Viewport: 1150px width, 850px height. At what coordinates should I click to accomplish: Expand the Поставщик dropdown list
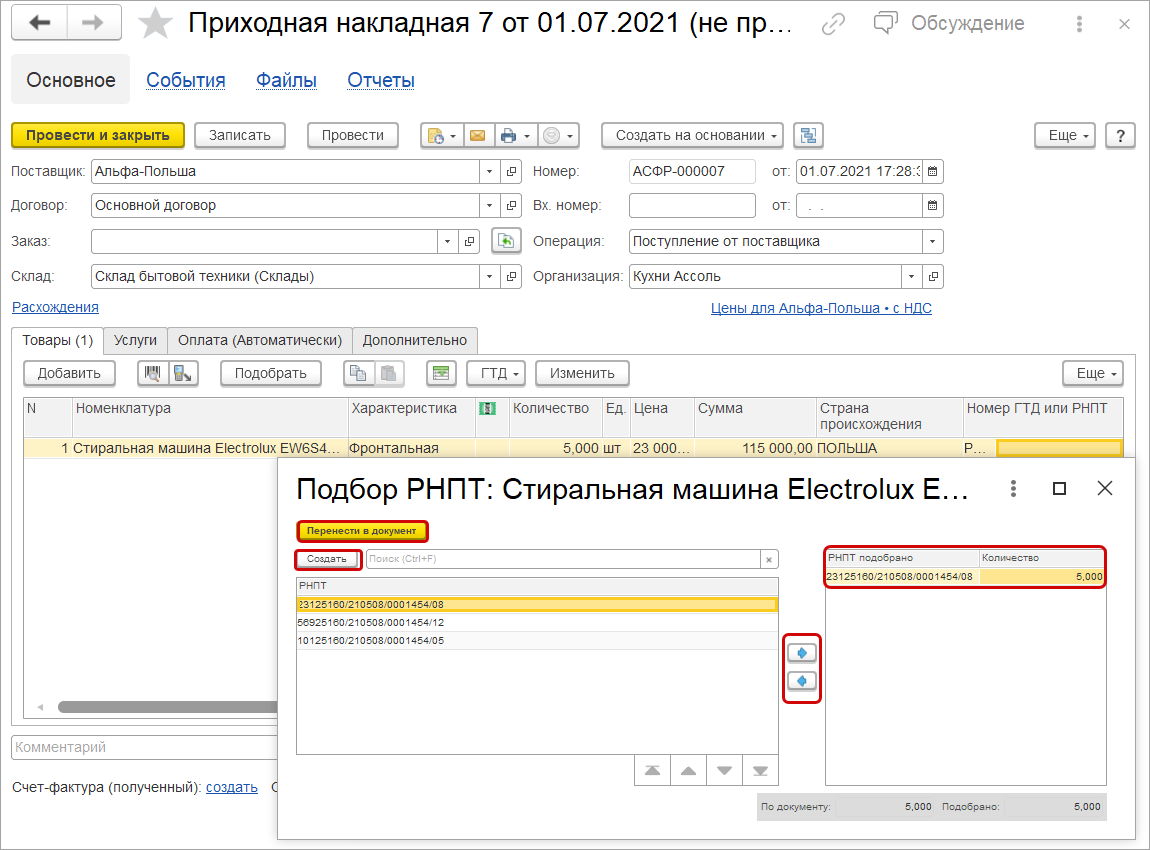click(x=489, y=172)
